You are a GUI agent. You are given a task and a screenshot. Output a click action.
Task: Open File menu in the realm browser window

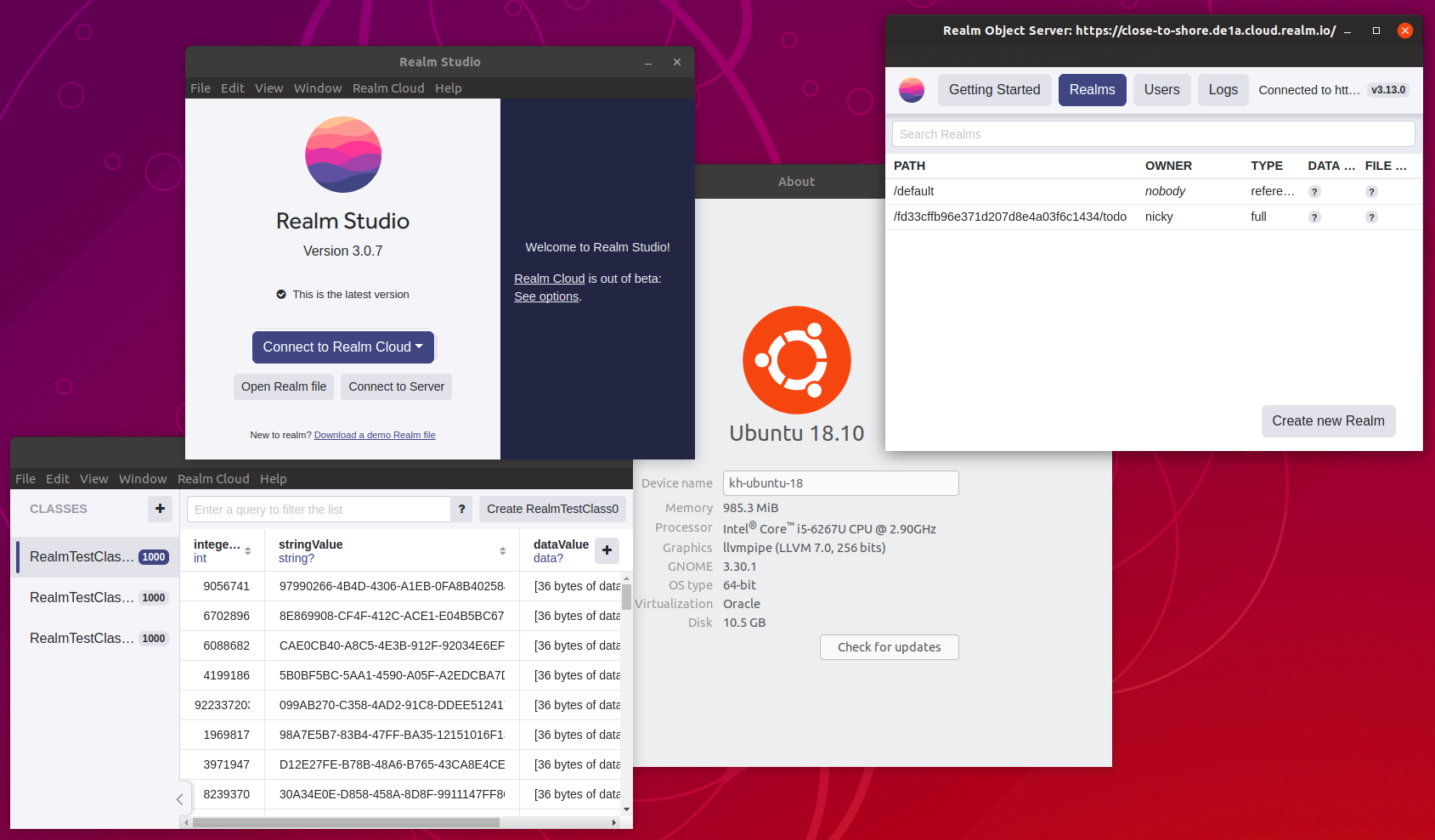(x=25, y=479)
